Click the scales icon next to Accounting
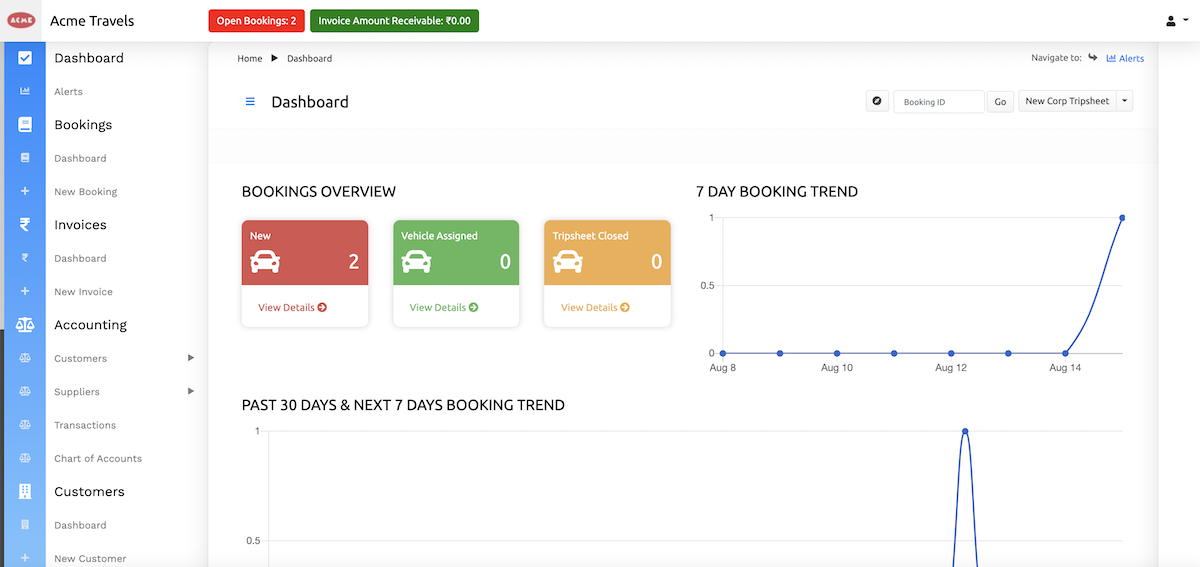The height and width of the screenshot is (567, 1200). 25,325
